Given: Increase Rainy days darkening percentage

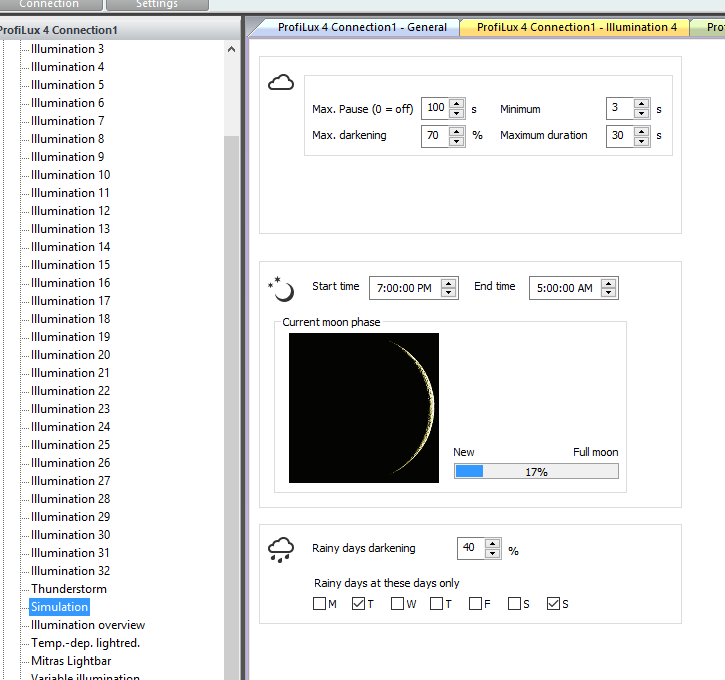Looking at the screenshot, I should tap(492, 544).
